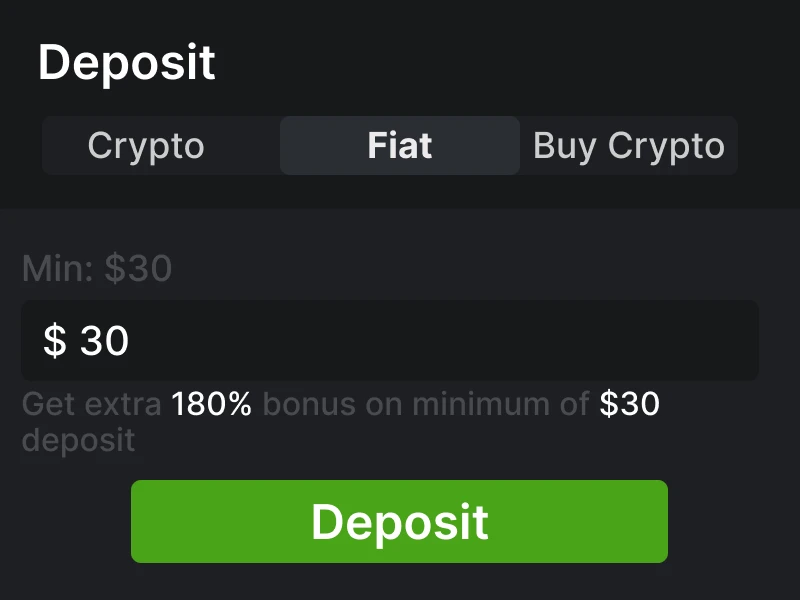
Task: Click the word Deposit on the green button
Action: point(399,521)
